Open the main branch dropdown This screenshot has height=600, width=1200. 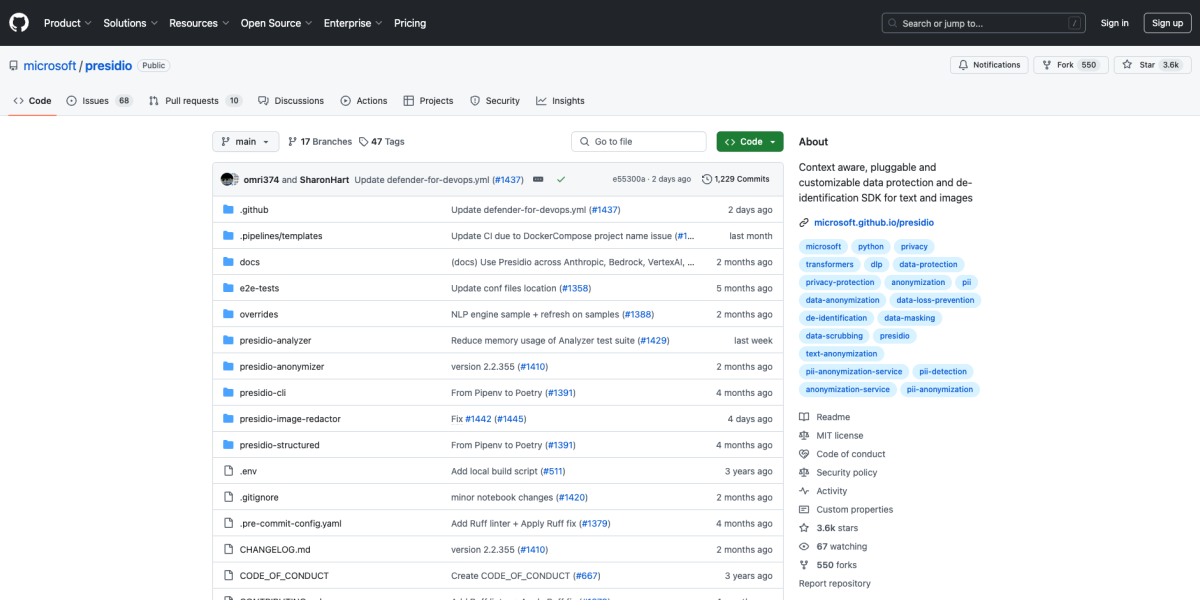pos(245,142)
